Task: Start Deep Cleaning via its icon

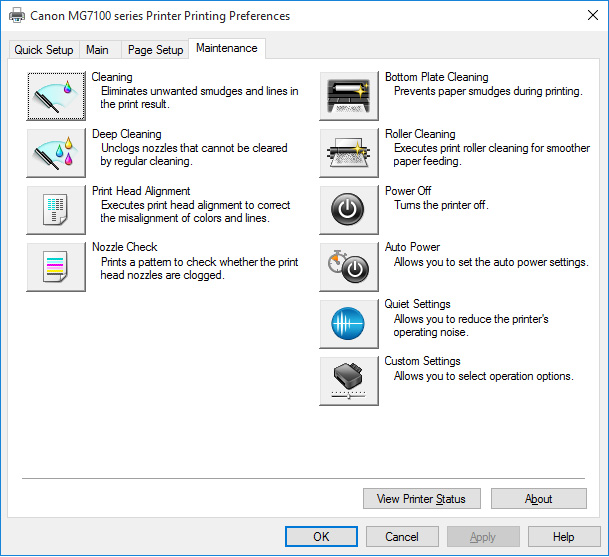Action: pyautogui.click(x=56, y=152)
